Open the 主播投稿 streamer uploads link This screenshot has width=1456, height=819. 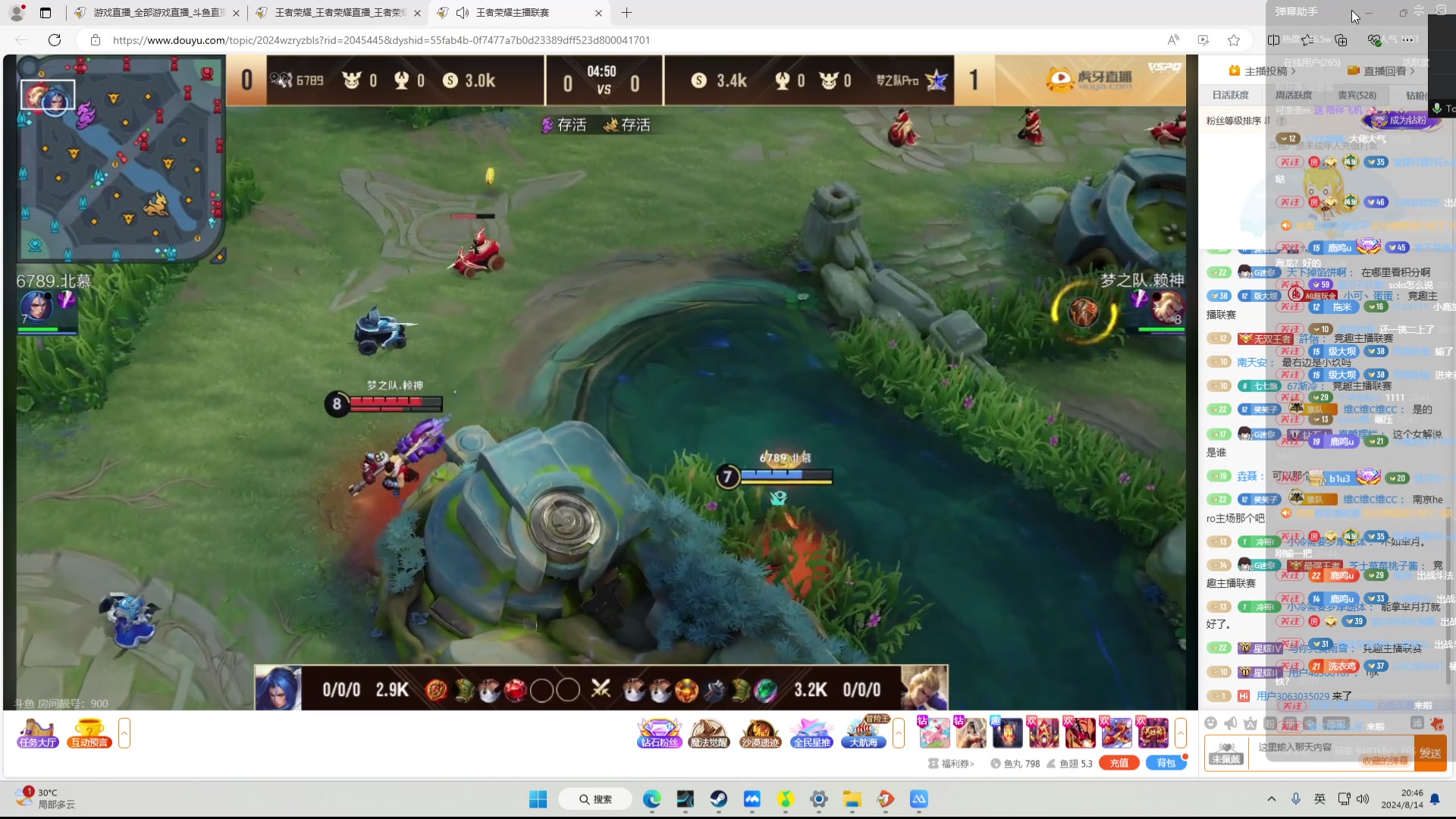(1262, 71)
